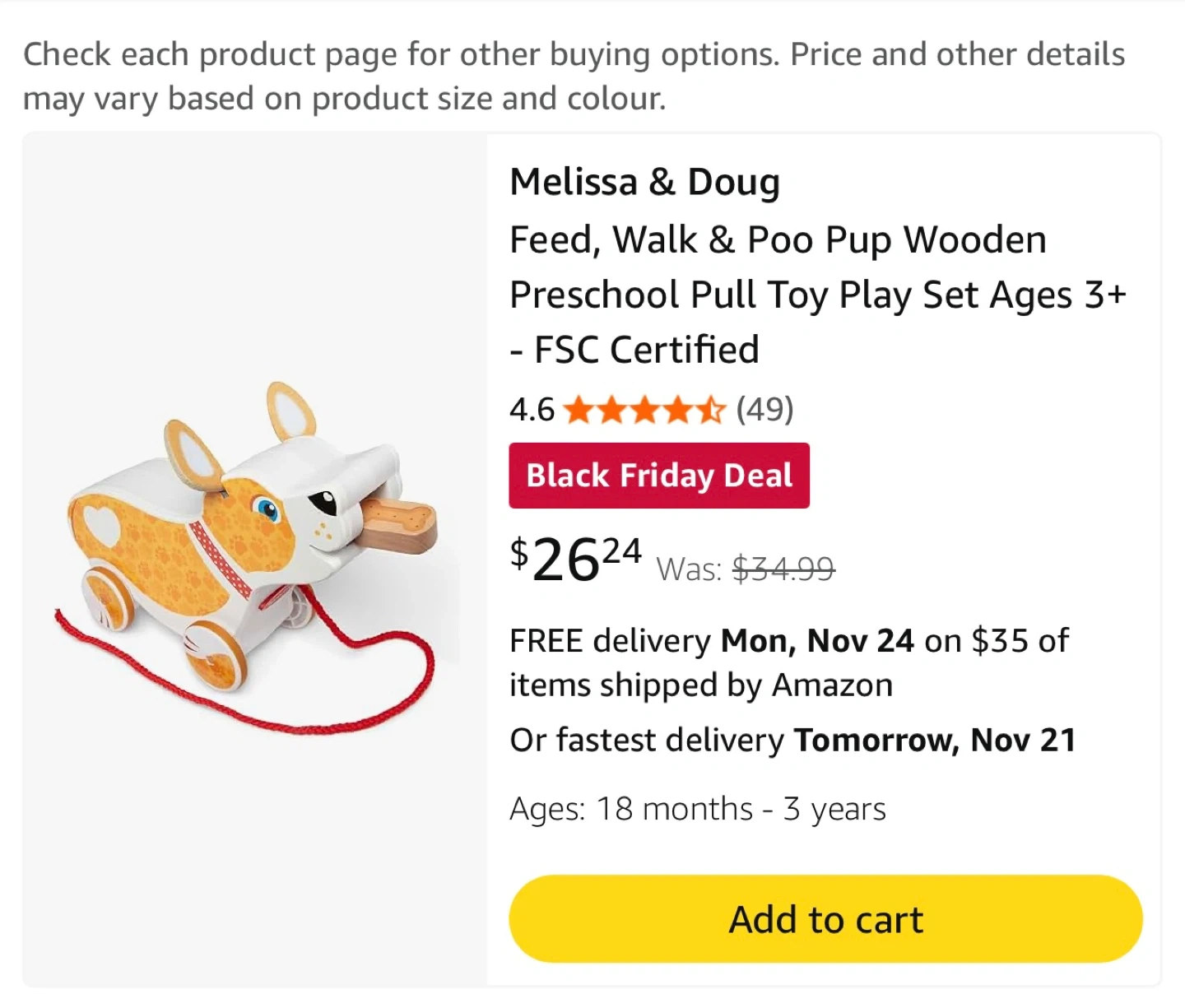
Task: Open the (49) reviews count
Action: tap(764, 409)
